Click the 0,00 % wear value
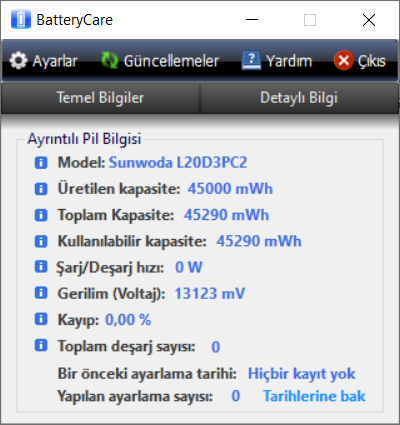 click(128, 320)
